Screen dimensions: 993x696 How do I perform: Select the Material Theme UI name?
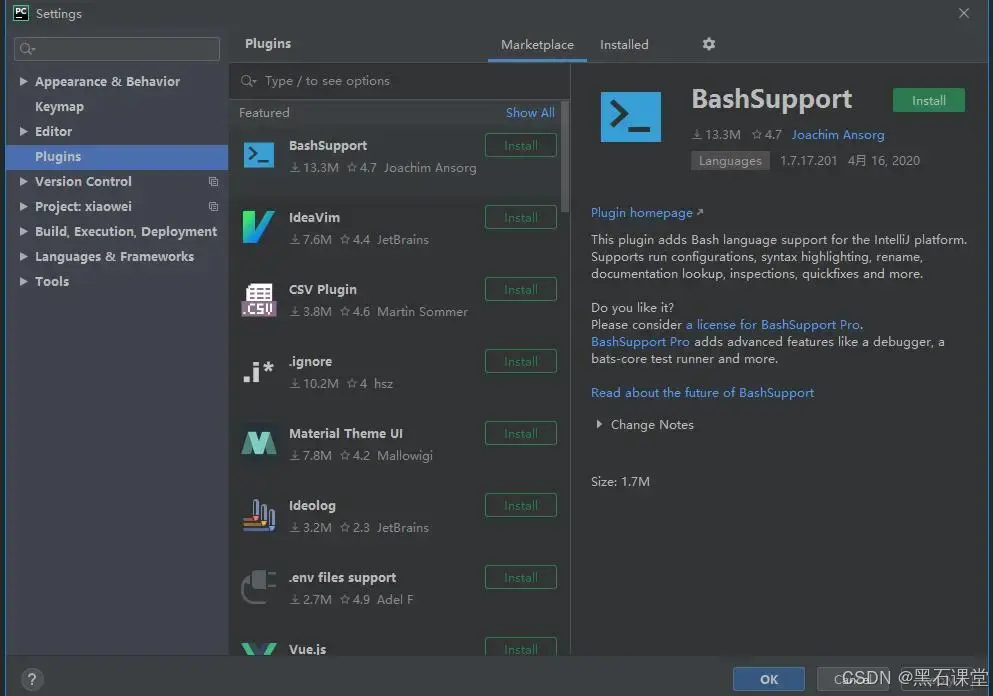[346, 434]
